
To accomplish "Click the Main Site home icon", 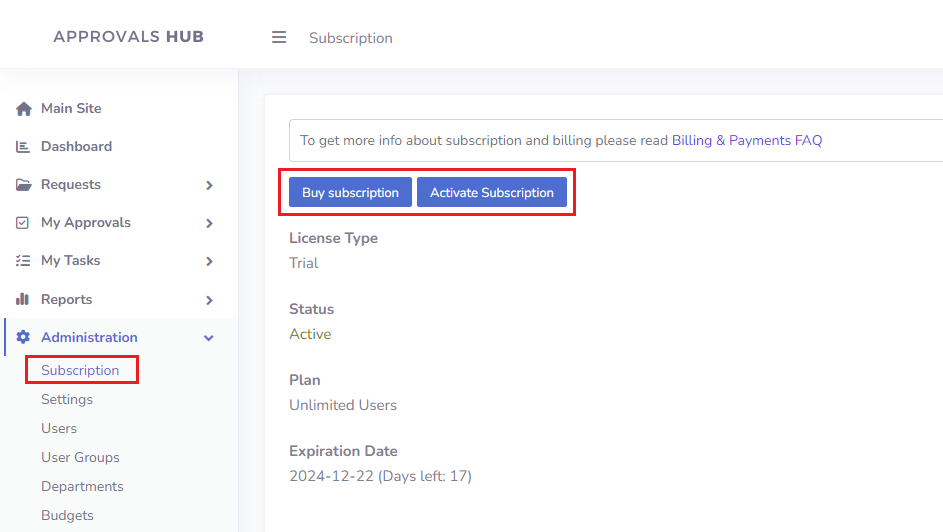I will point(23,109).
